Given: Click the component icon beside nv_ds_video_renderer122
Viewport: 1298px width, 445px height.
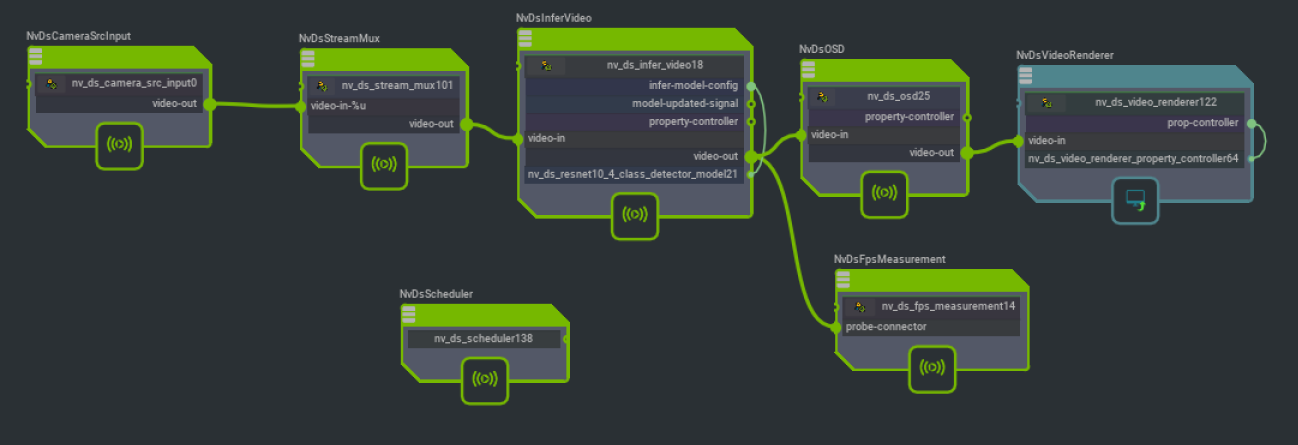Looking at the screenshot, I should [x=1044, y=102].
